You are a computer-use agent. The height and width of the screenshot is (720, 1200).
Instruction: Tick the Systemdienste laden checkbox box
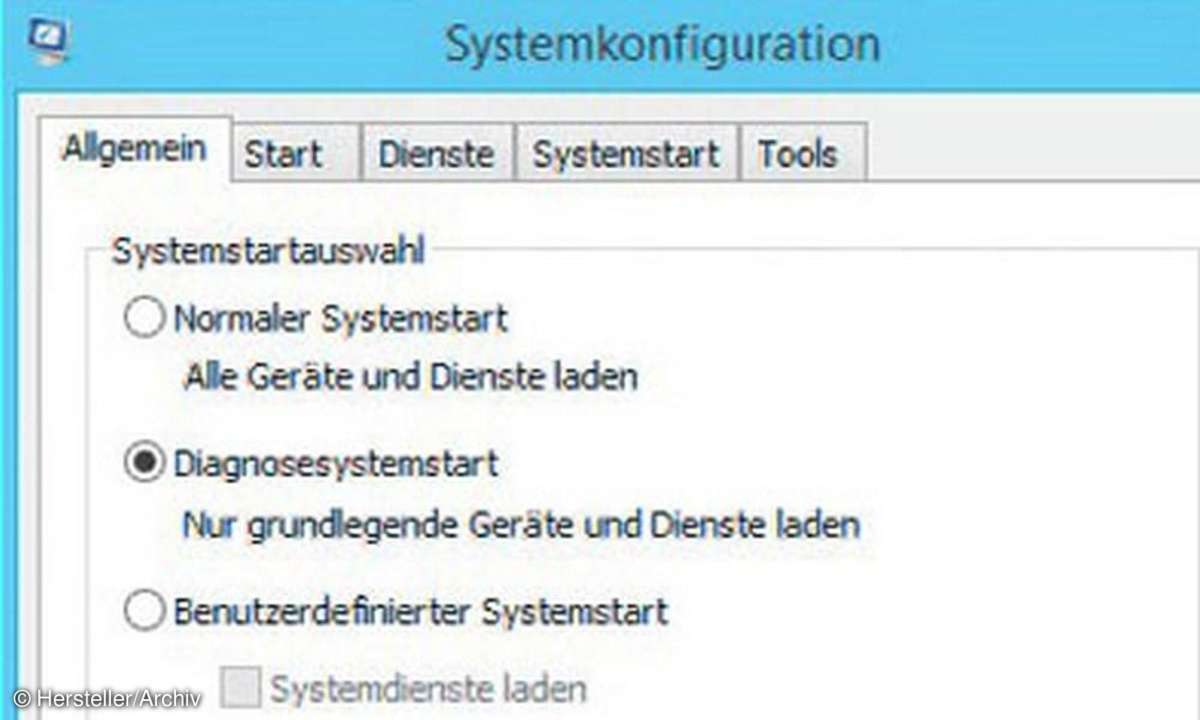click(241, 688)
